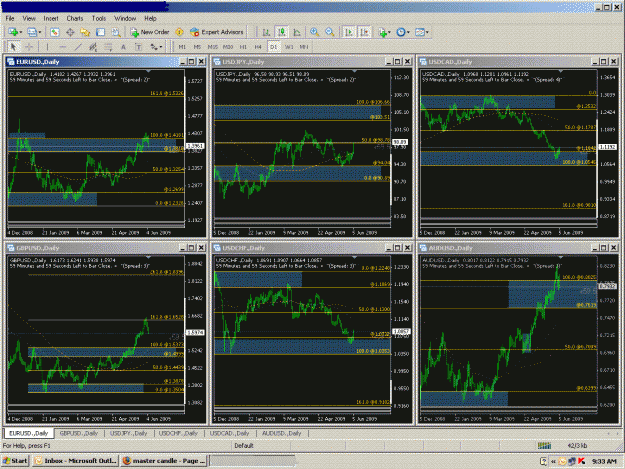625x469 pixels.
Task: Expand Arrows objects dropdown arrow
Action: [x=161, y=47]
